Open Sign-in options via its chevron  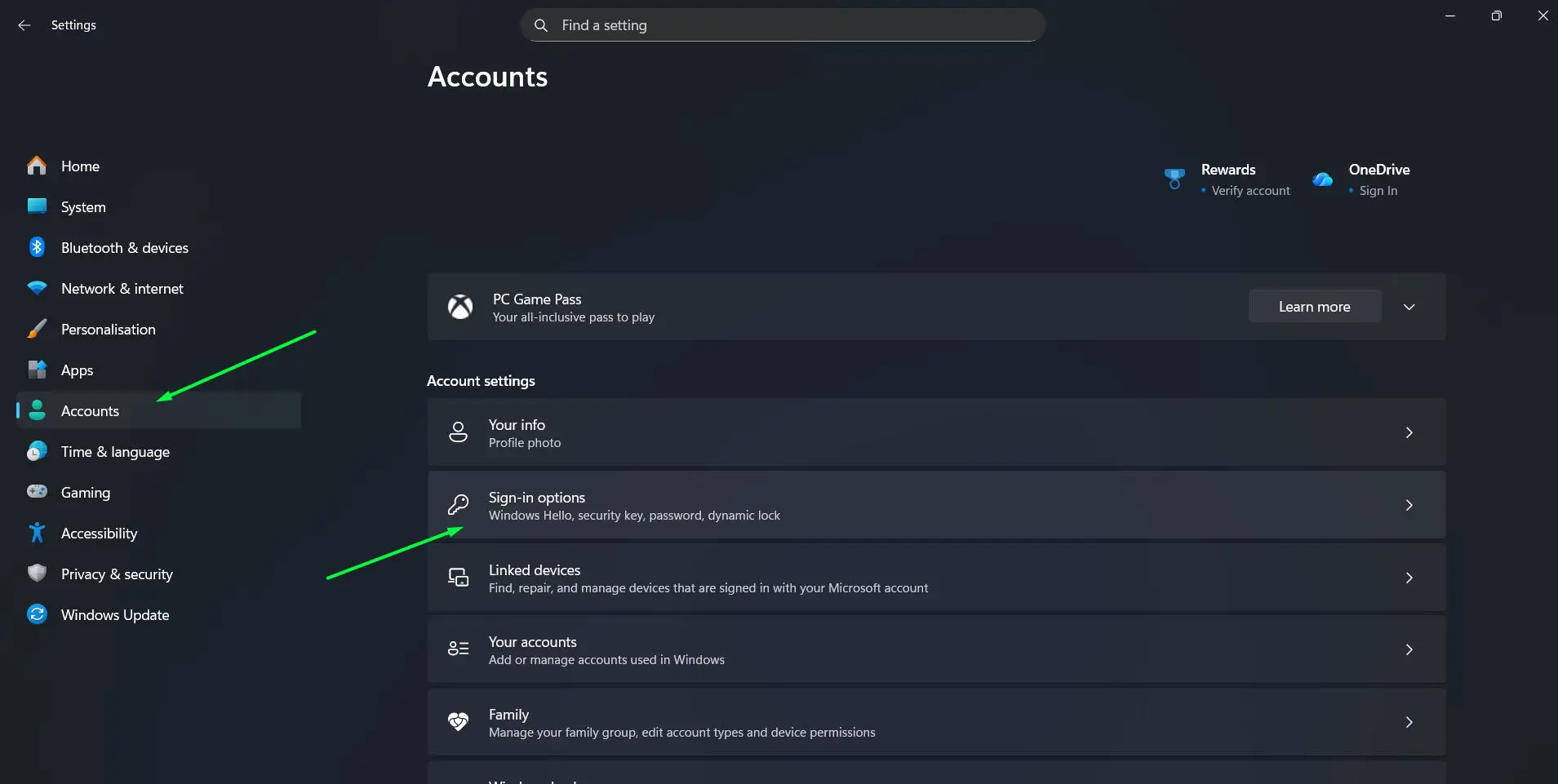point(1409,505)
